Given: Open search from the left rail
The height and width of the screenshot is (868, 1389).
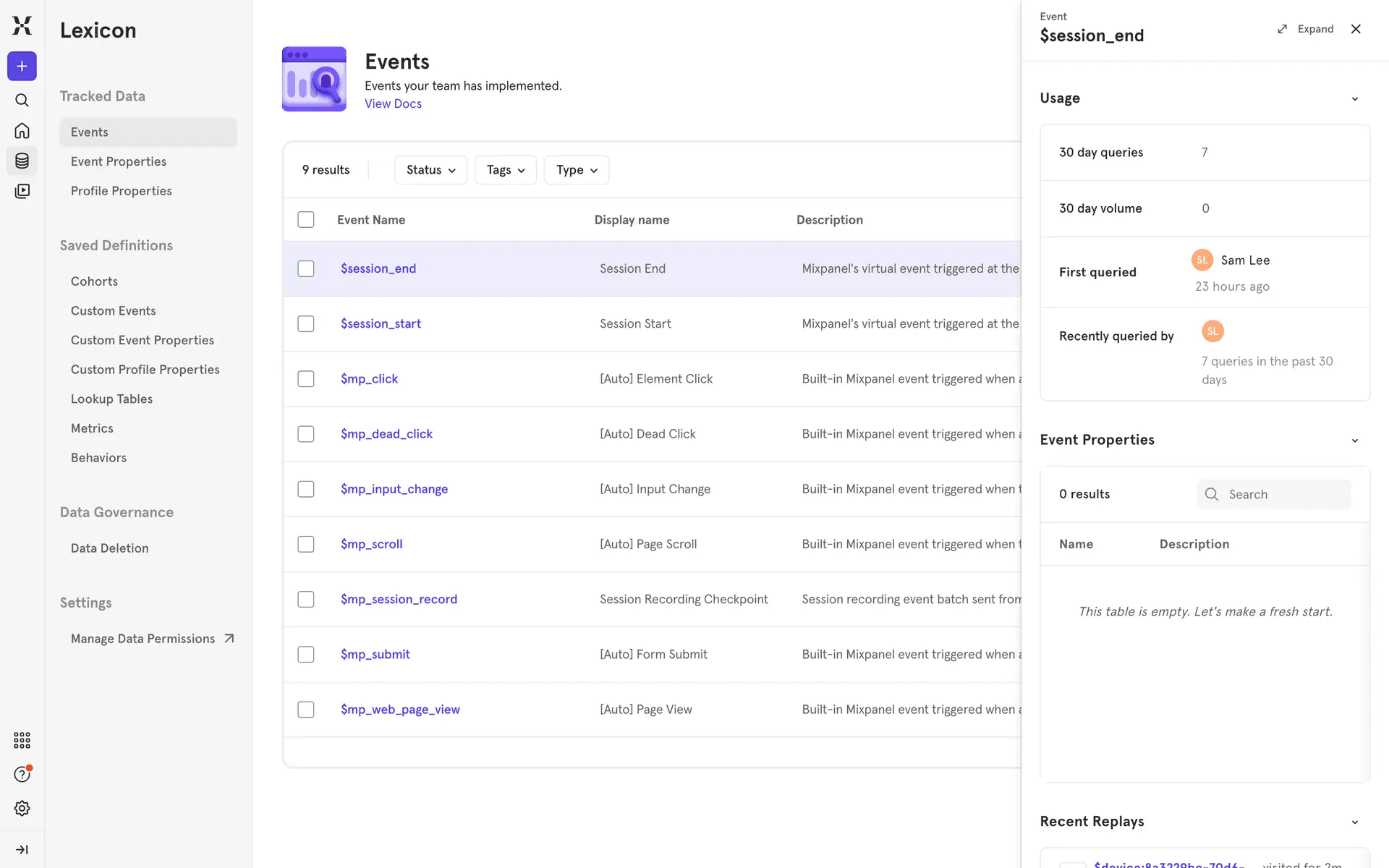Looking at the screenshot, I should click(22, 100).
